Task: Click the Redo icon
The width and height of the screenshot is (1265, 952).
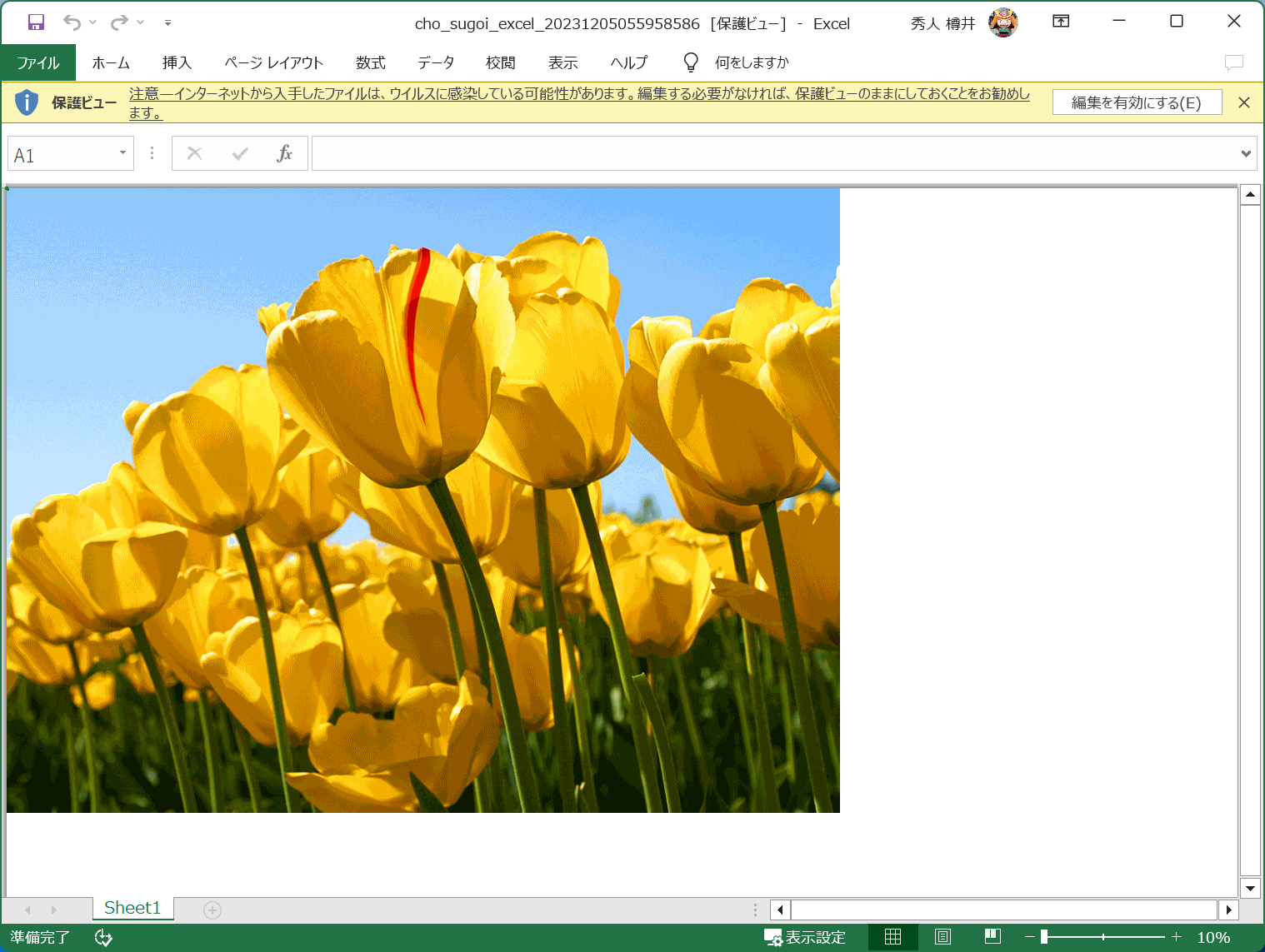Action: pyautogui.click(x=120, y=22)
